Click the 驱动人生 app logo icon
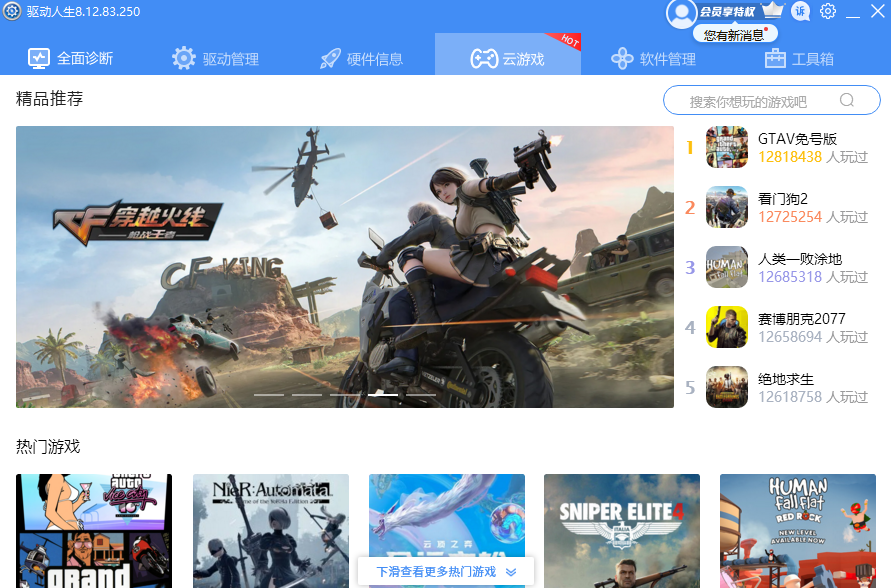 click(x=12, y=11)
